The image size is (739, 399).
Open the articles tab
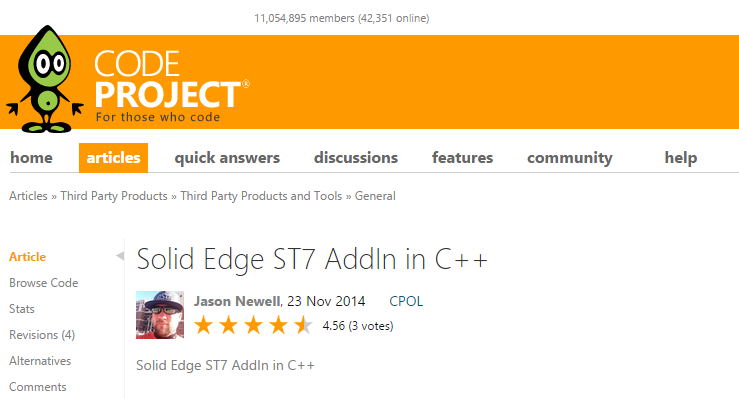pyautogui.click(x=114, y=158)
